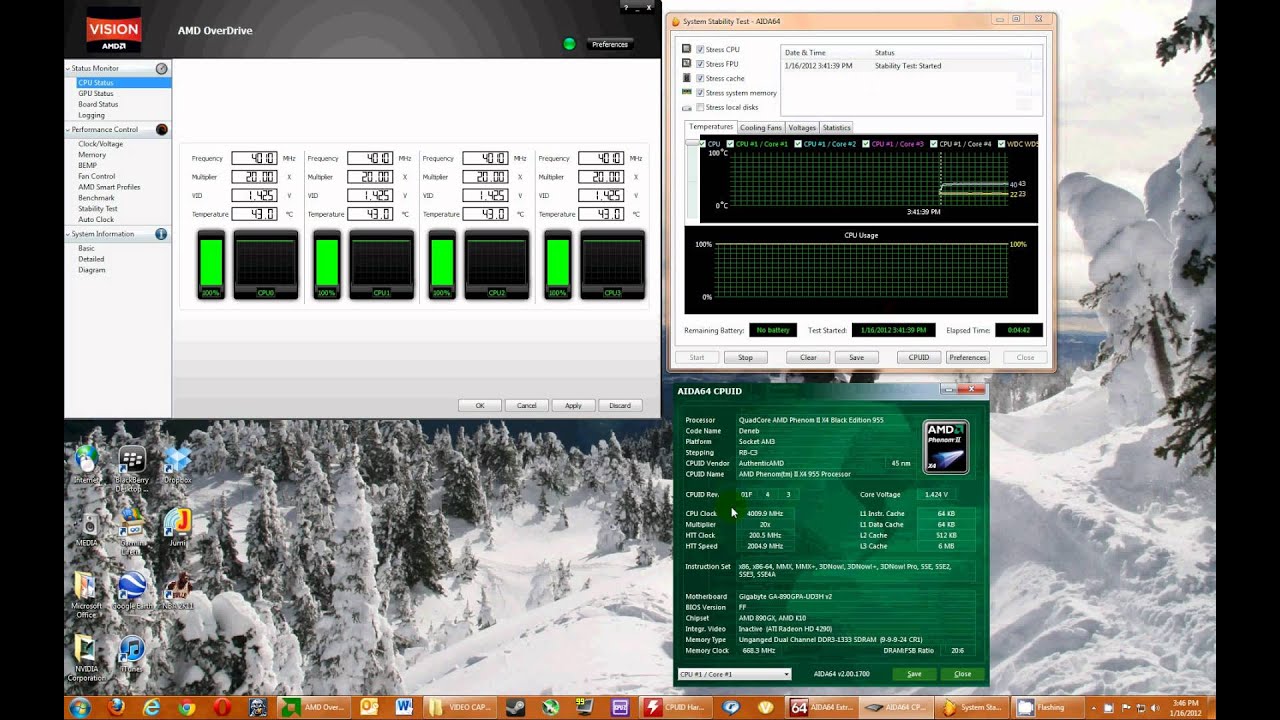
Task: Select the Temperatures tab
Action: tap(711, 127)
